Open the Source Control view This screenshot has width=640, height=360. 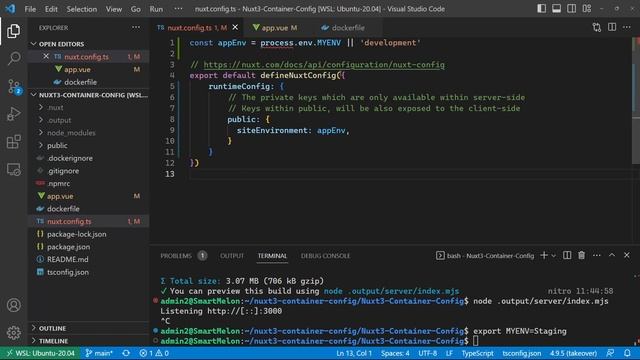click(x=13, y=87)
